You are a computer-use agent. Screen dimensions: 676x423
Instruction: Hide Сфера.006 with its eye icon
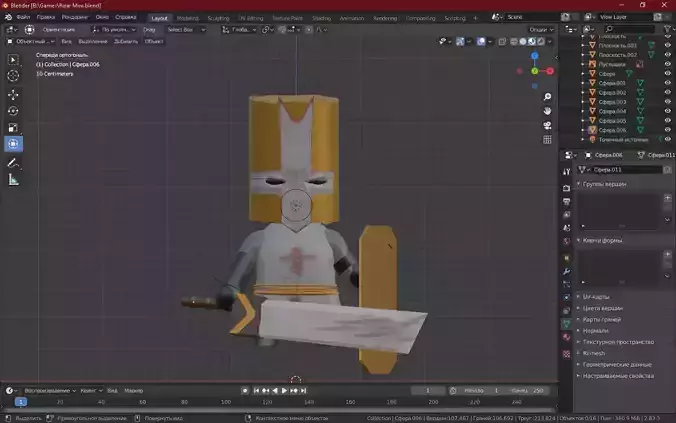click(667, 130)
